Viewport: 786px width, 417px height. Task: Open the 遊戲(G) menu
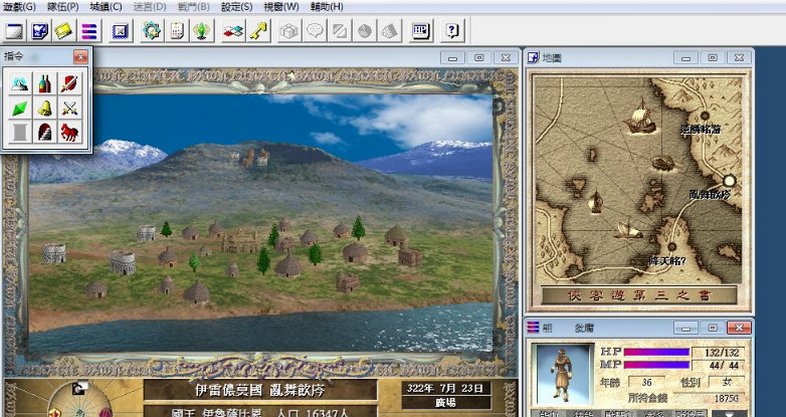[x=20, y=7]
